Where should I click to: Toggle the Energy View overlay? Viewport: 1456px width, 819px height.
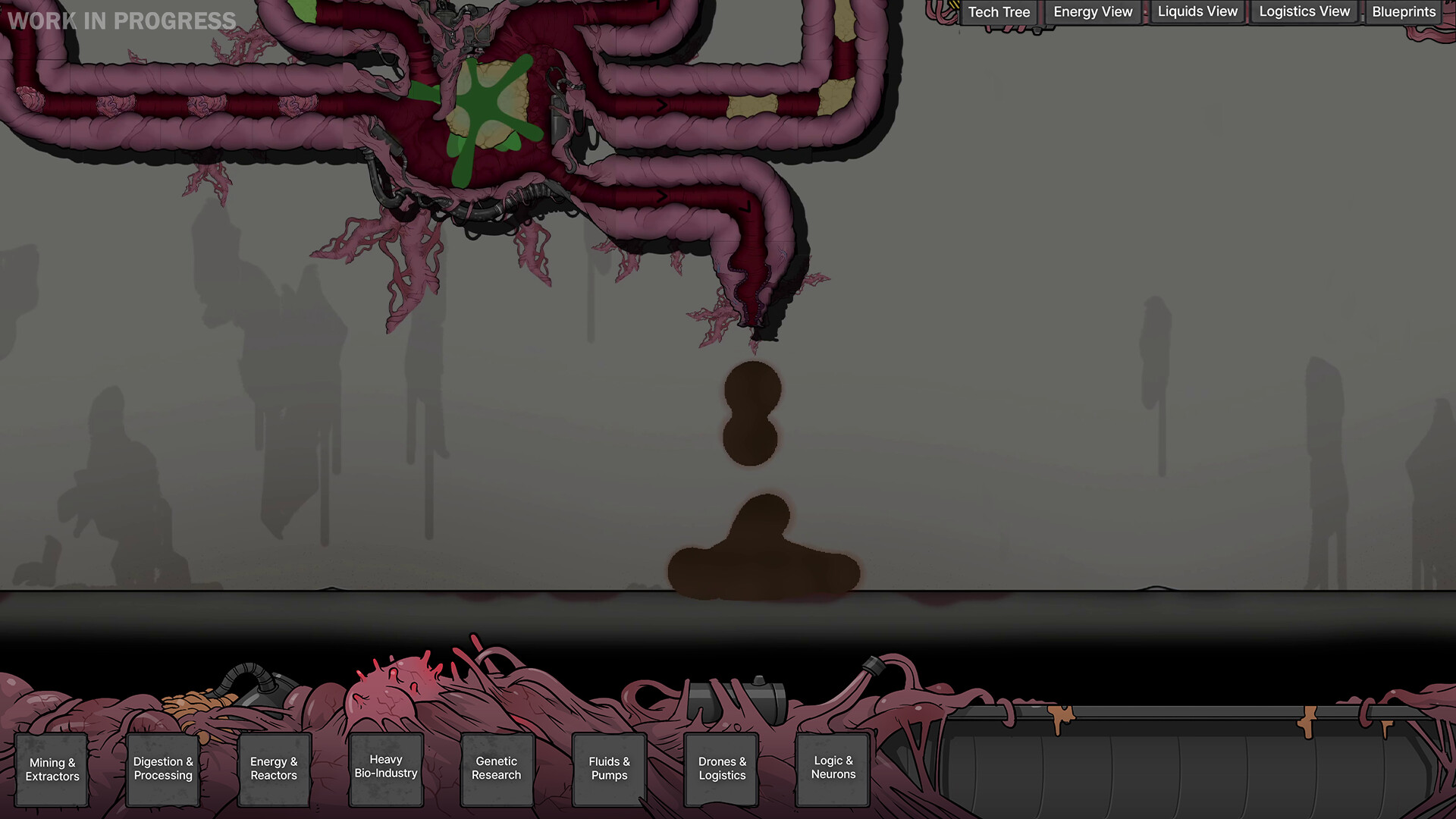coord(1092,12)
